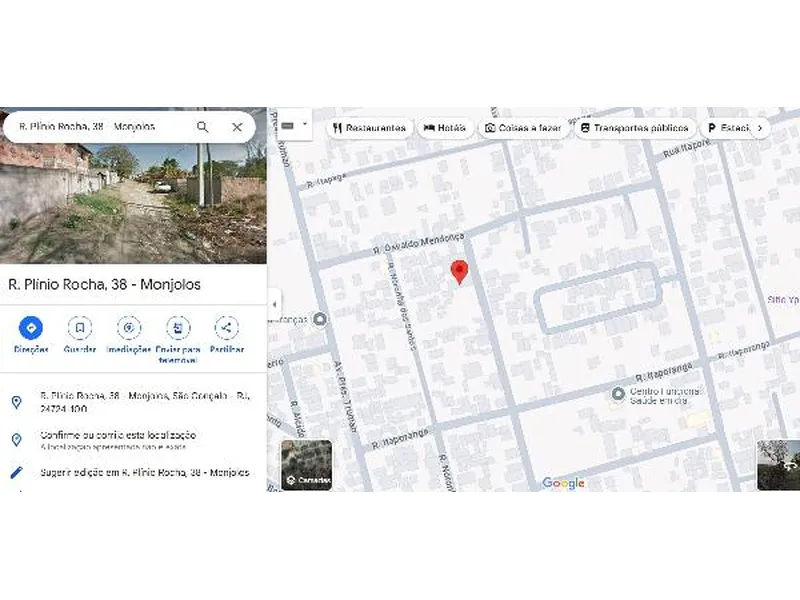Save the place with Guardar icon

[x=80, y=328]
